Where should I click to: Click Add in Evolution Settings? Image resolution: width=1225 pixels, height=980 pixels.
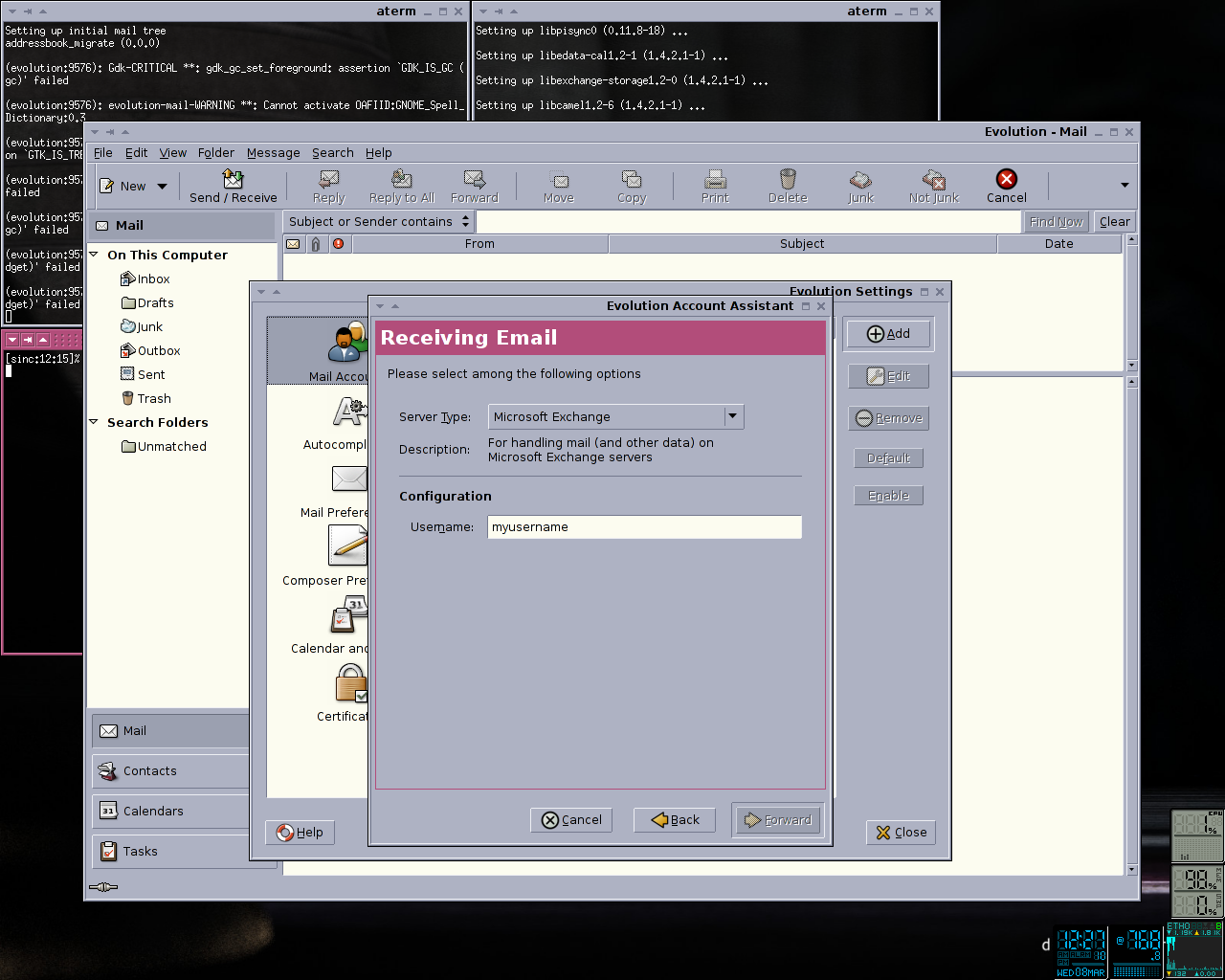[x=888, y=334]
